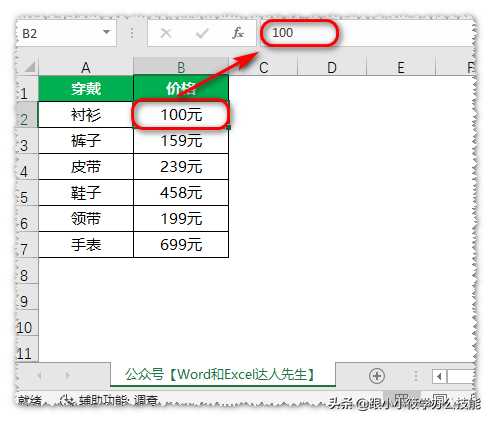
Task: Select cell containing 鞋子
Action: coord(86,193)
